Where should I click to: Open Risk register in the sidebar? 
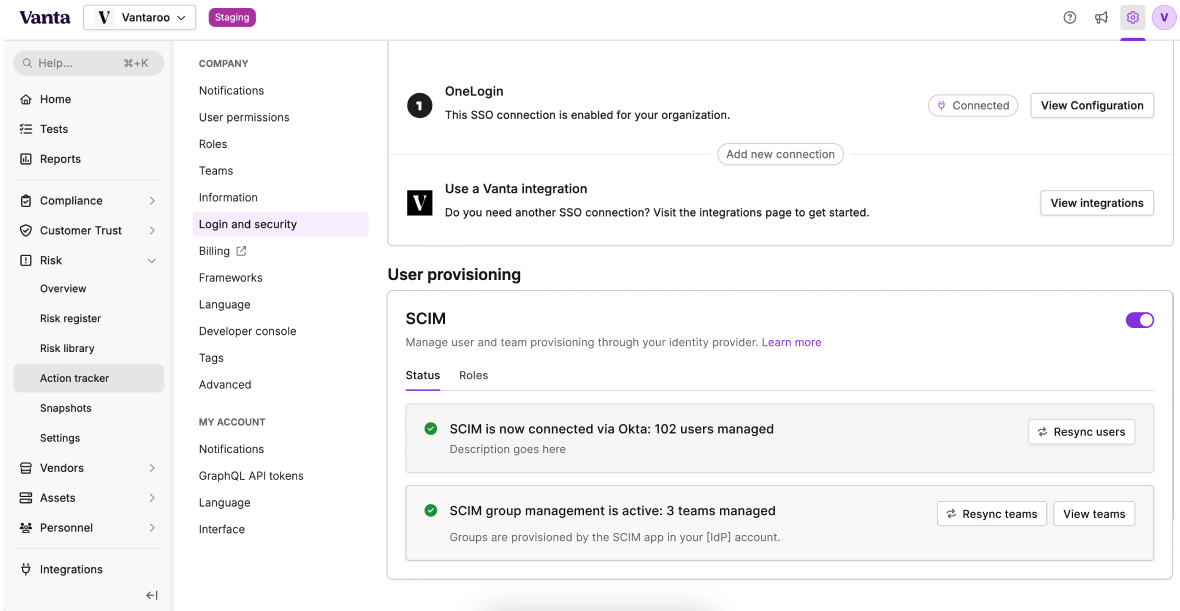click(70, 318)
